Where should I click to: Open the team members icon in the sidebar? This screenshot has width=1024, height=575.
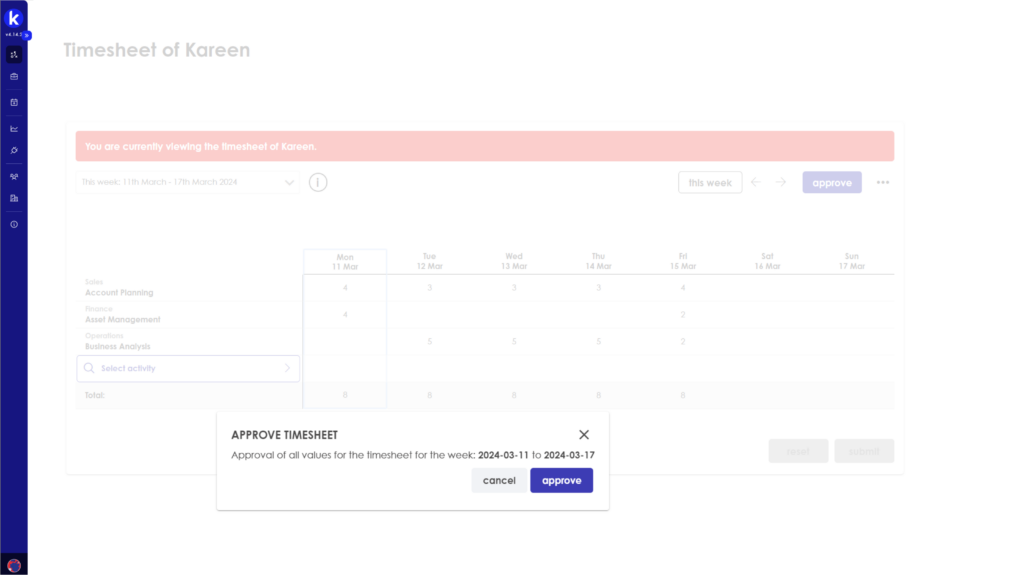point(14,176)
